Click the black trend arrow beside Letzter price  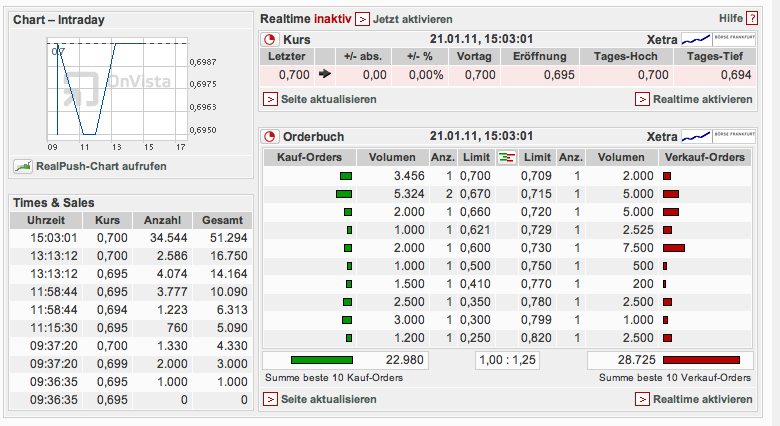pos(324,74)
